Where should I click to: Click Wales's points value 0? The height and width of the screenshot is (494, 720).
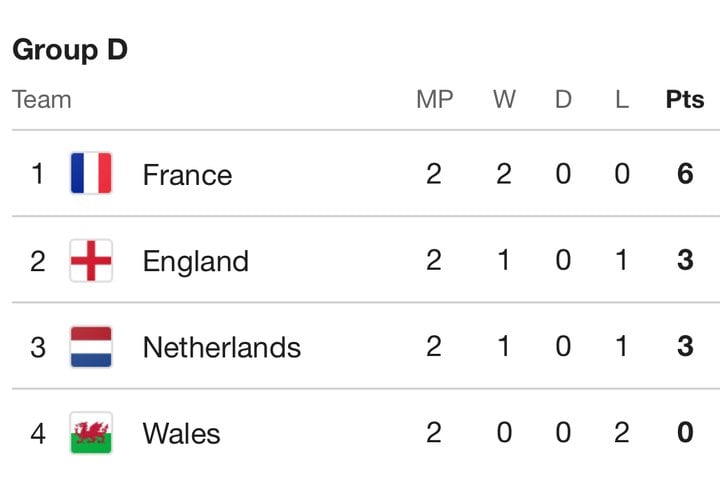point(685,432)
